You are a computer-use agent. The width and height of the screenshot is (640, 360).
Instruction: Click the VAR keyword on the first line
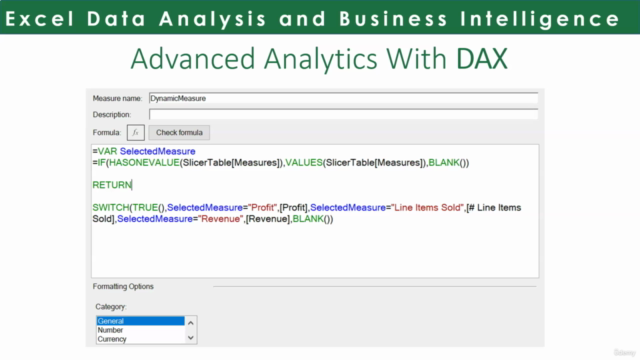pos(107,151)
